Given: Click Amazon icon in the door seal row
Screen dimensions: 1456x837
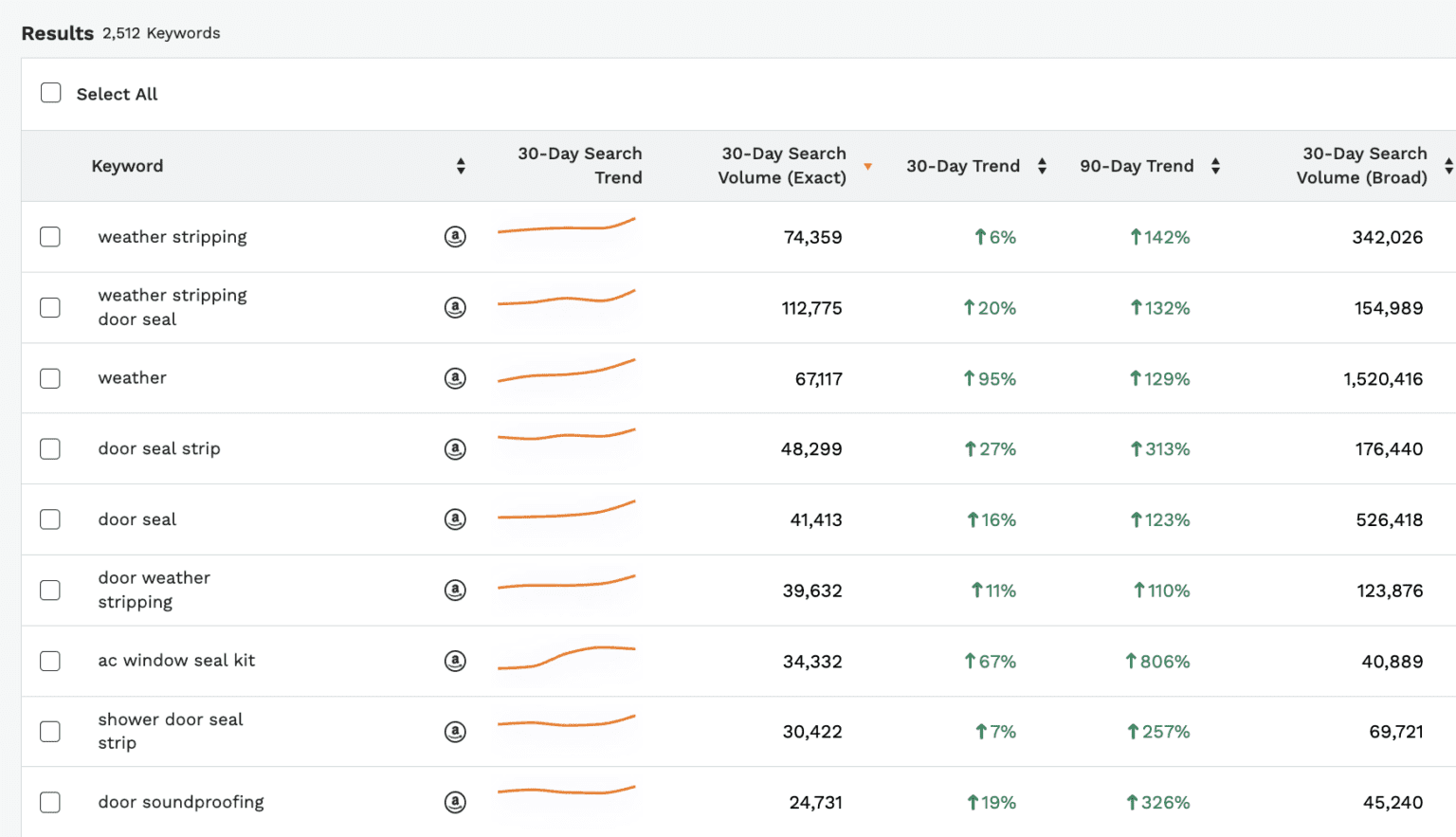Looking at the screenshot, I should point(455,519).
